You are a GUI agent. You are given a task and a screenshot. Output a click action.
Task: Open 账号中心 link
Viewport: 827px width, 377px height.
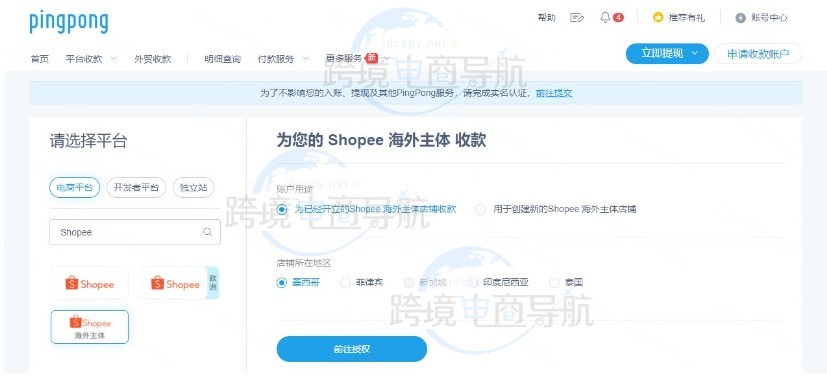point(769,18)
